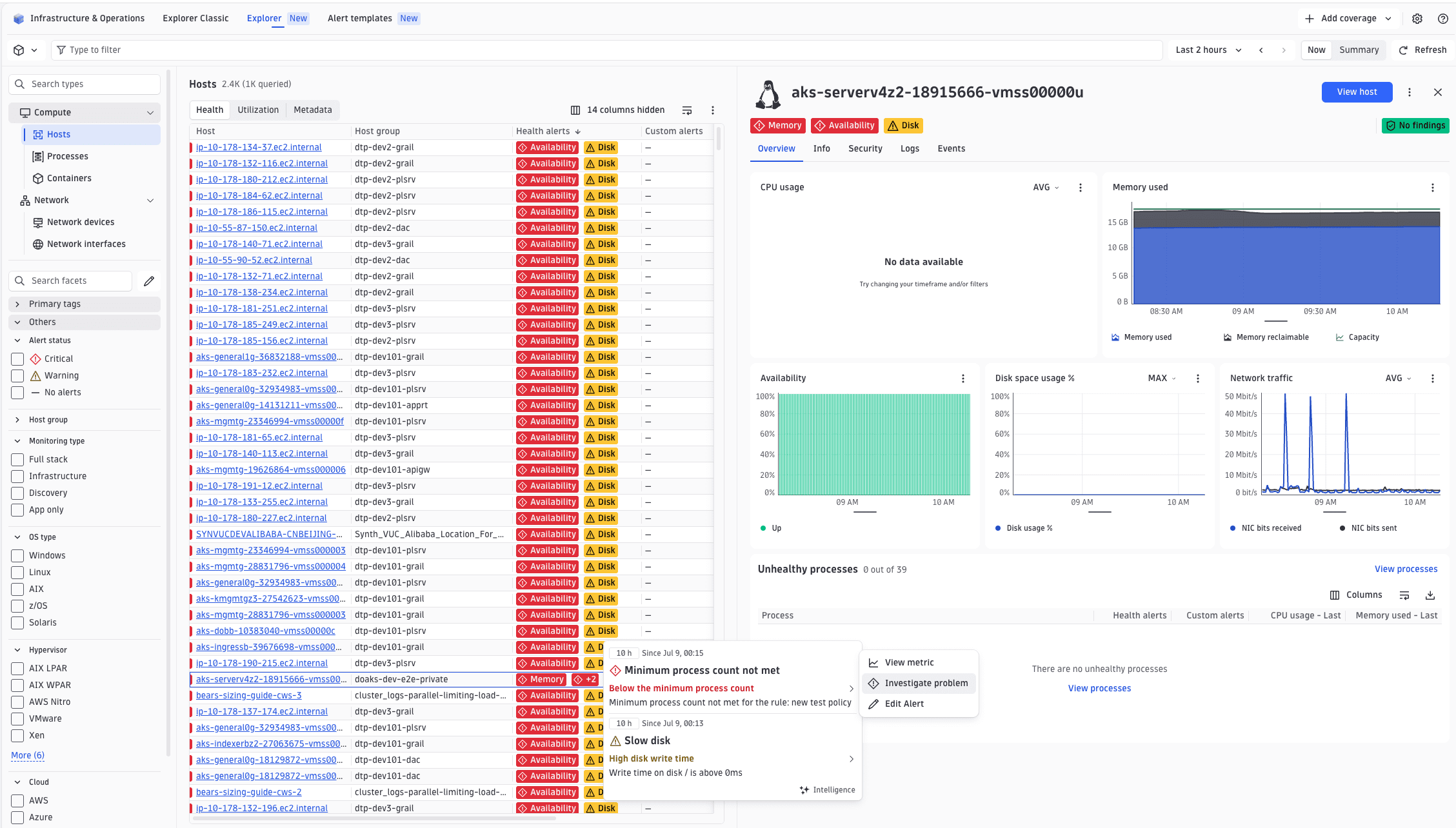The height and width of the screenshot is (828, 1456).
Task: Open Network traffic chart options menu
Action: tap(1433, 379)
